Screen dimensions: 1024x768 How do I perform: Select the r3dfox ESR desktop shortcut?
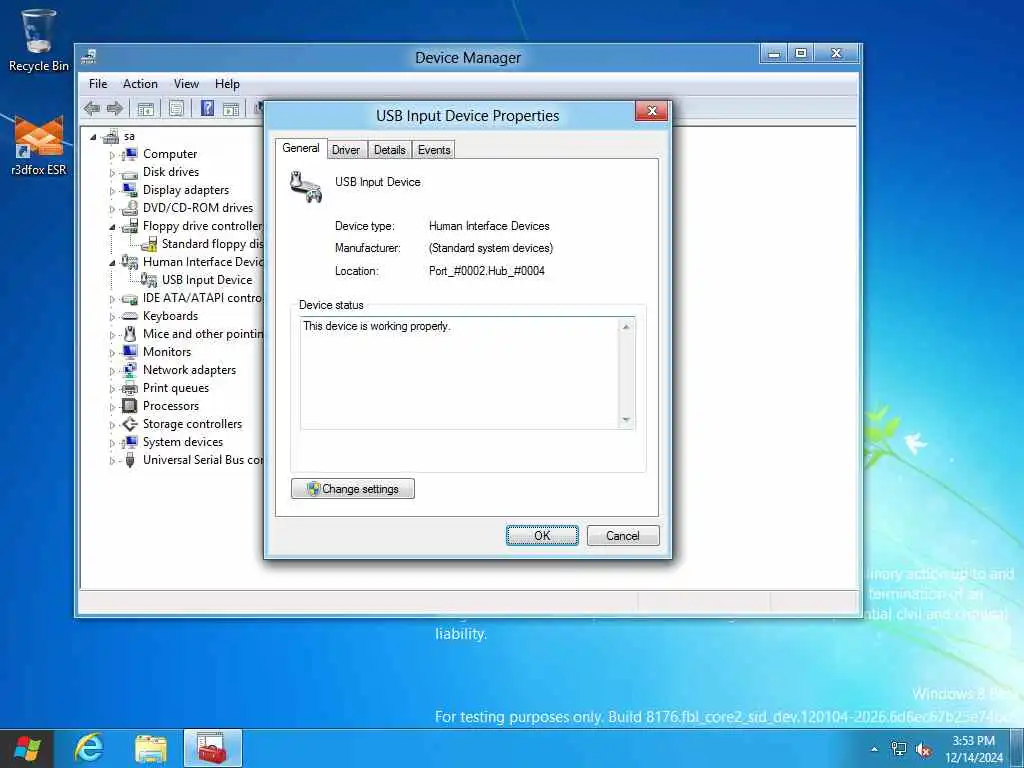39,145
